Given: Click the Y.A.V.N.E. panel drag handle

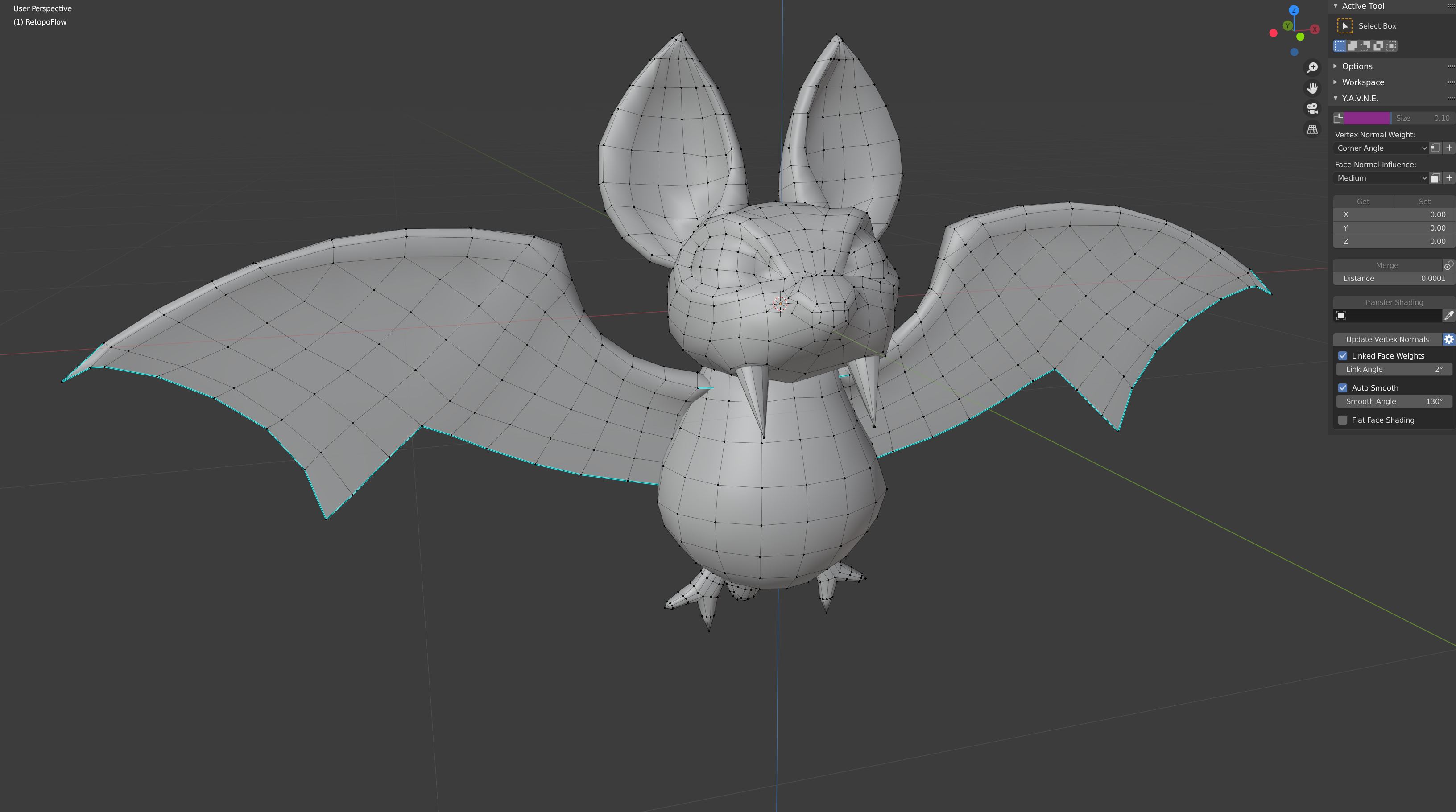Looking at the screenshot, I should click(x=1451, y=98).
